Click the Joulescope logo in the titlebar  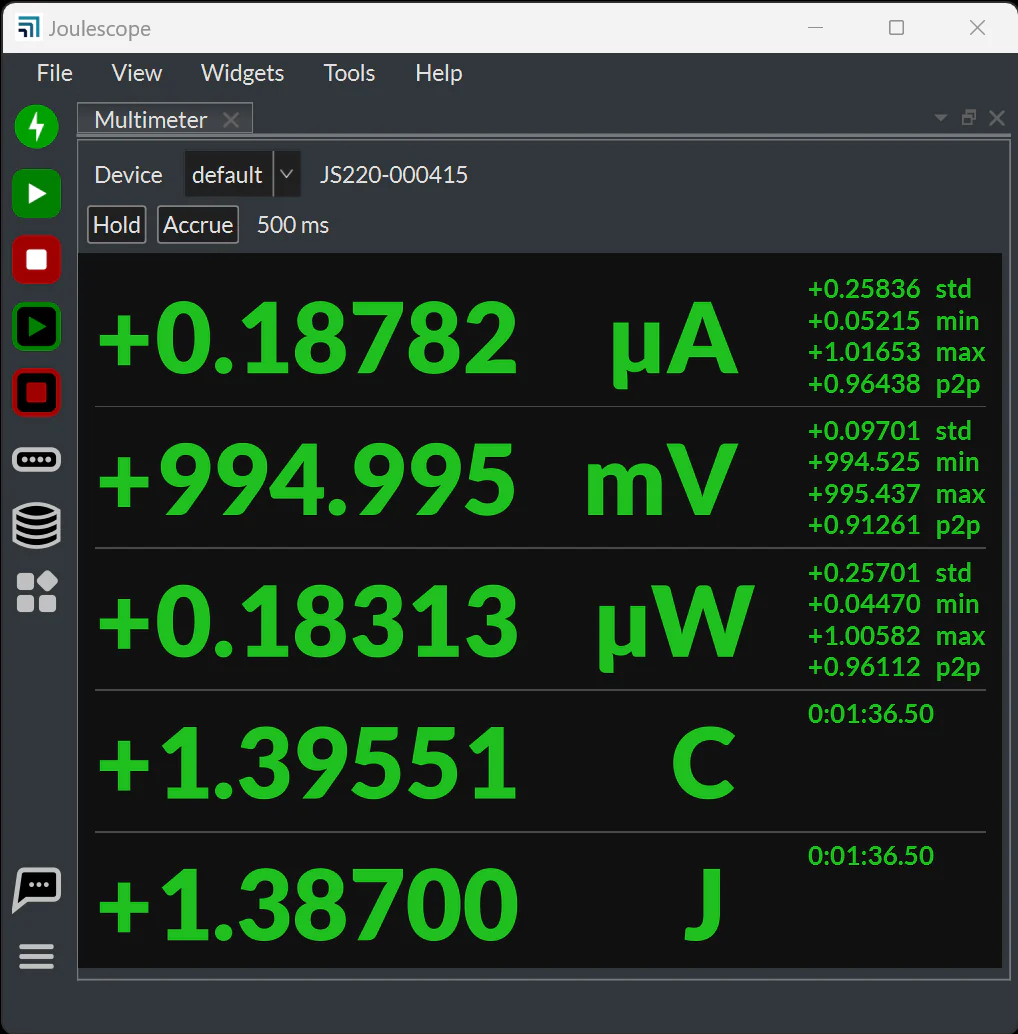[x=30, y=27]
